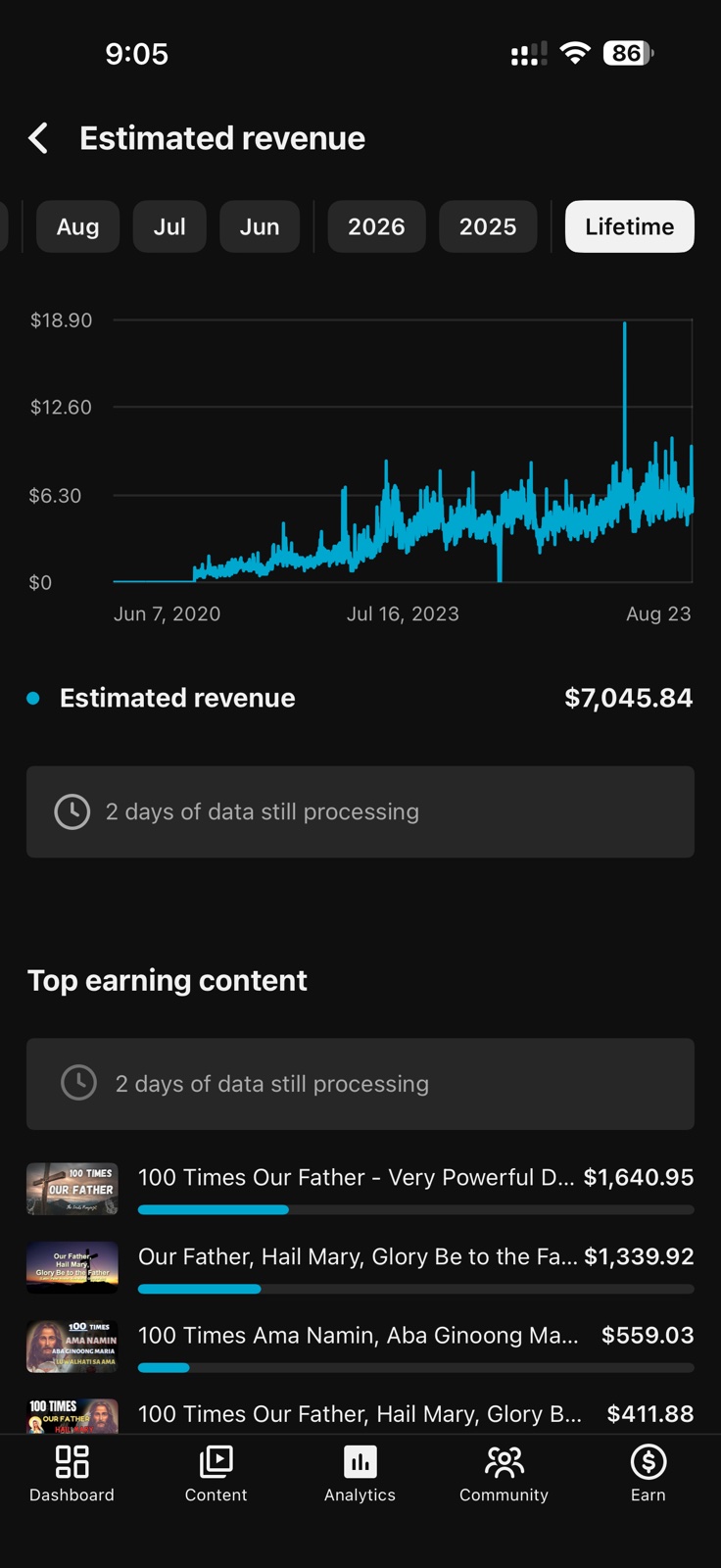721x1568 pixels.
Task: Switch to the Jun time period
Action: [x=260, y=226]
